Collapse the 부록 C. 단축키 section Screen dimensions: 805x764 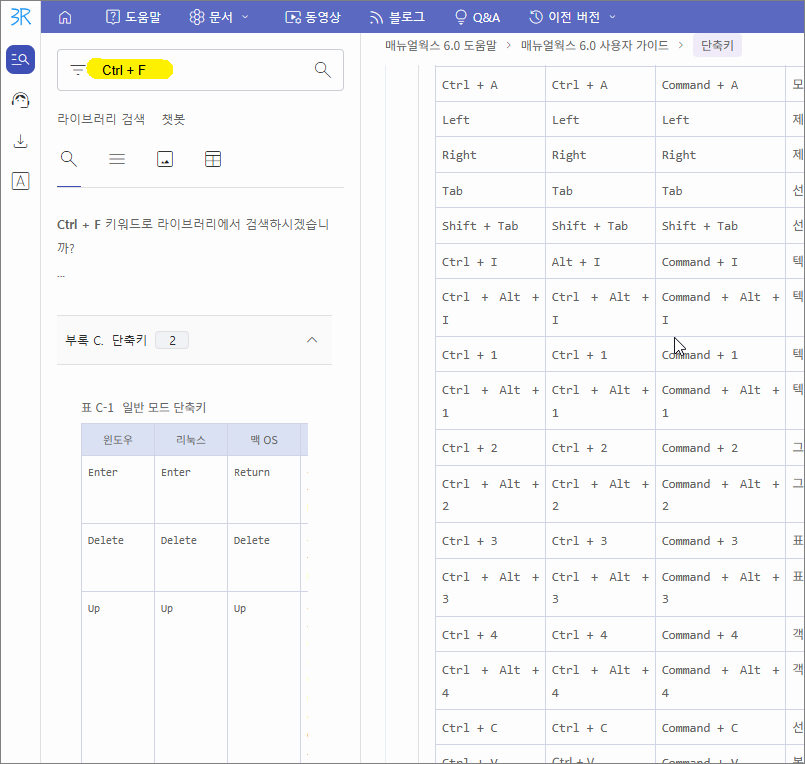pyautogui.click(x=311, y=340)
